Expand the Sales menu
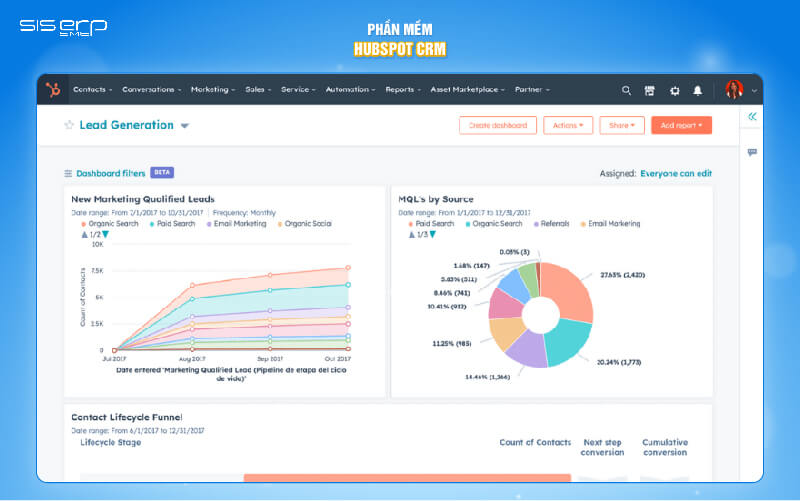This screenshot has height=501, width=800. tap(258, 89)
